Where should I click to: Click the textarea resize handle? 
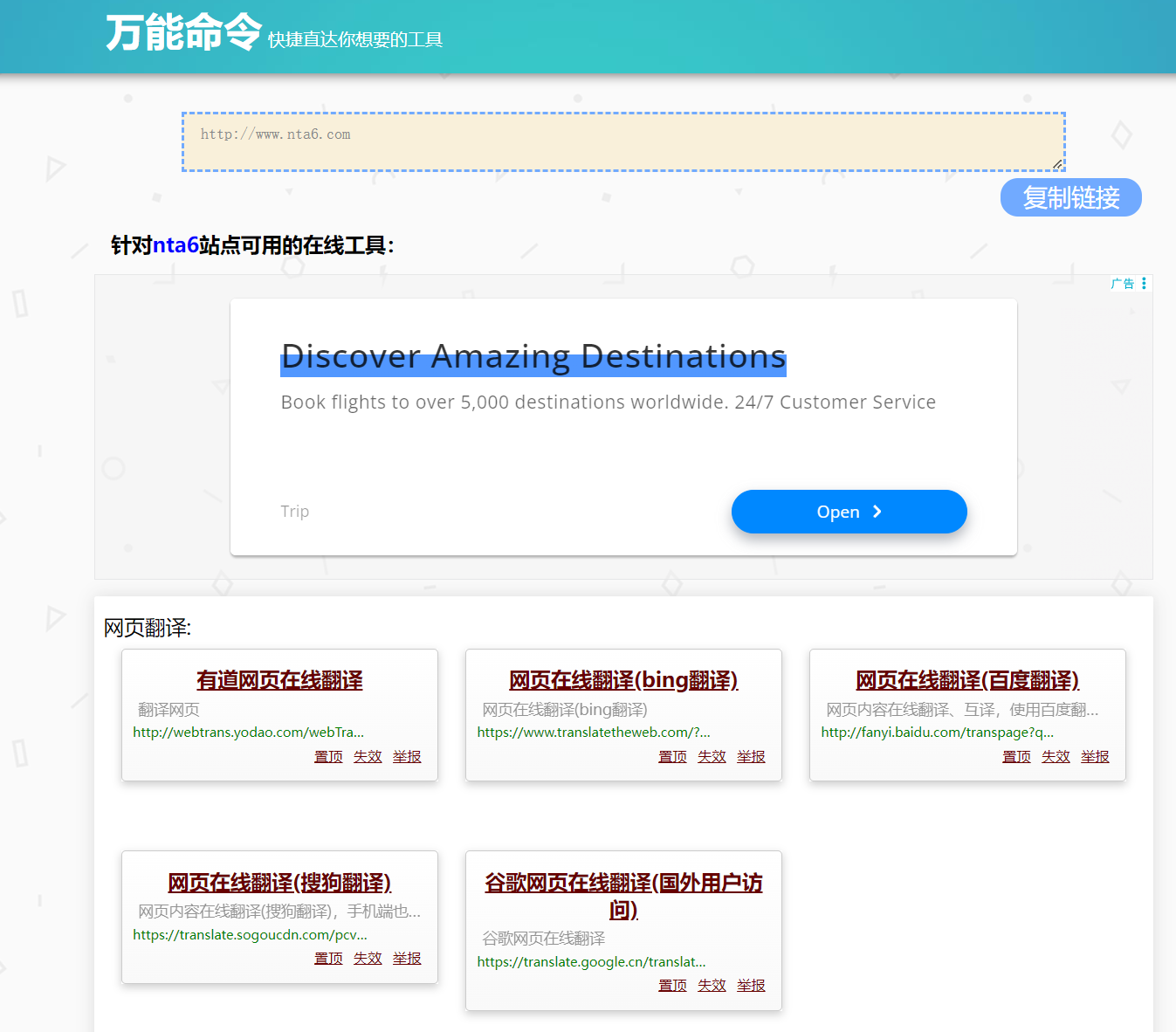click(1057, 164)
